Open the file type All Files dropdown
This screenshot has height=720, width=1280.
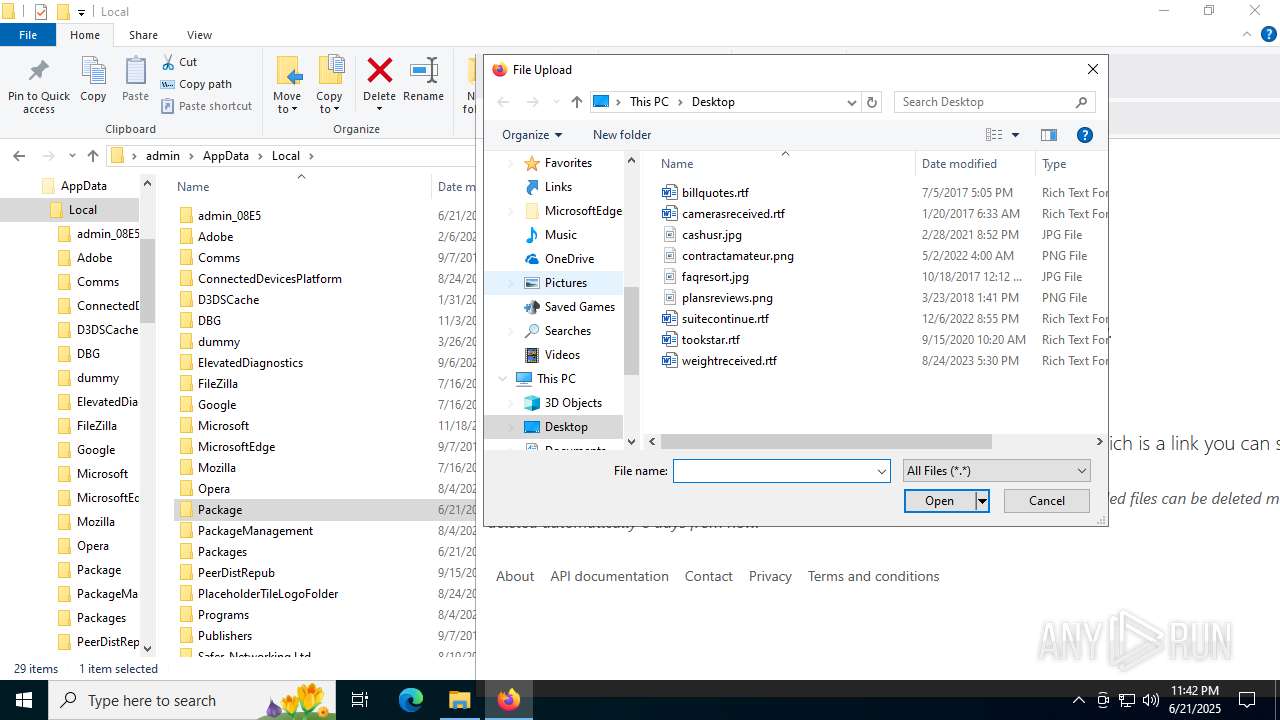pyautogui.click(x=996, y=471)
